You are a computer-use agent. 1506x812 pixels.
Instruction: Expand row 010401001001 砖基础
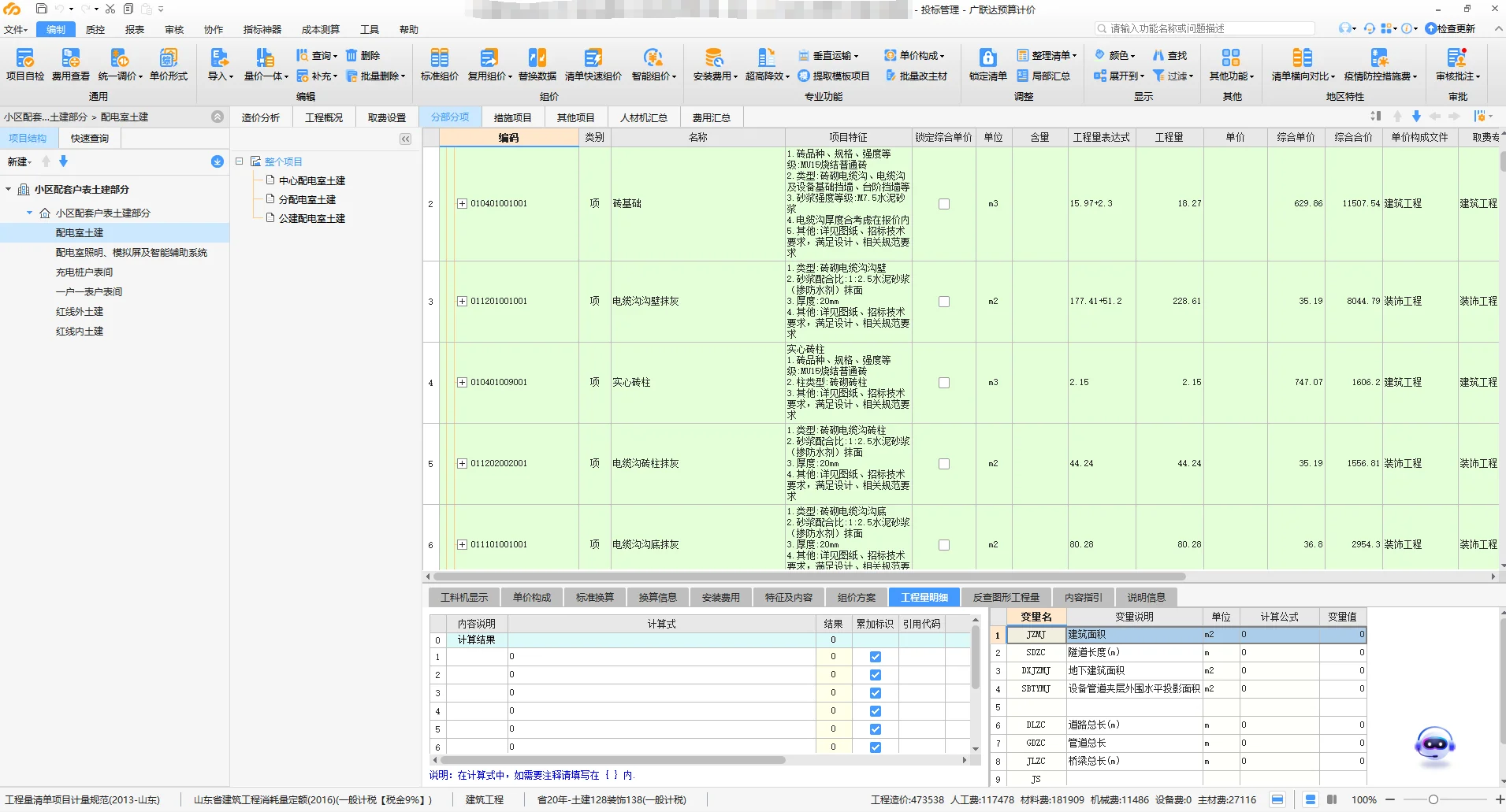462,204
